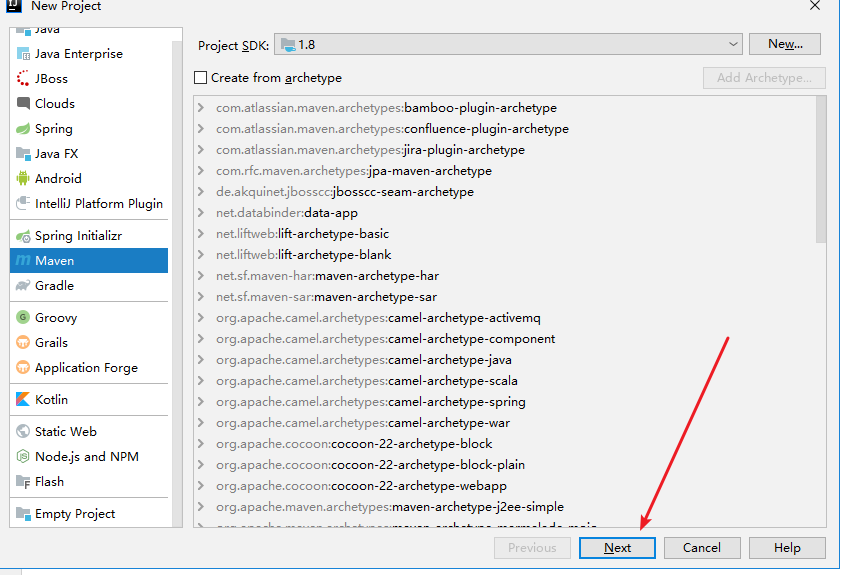Expand confluence-plugin-archetype entry
The width and height of the screenshot is (843, 575).
point(201,128)
